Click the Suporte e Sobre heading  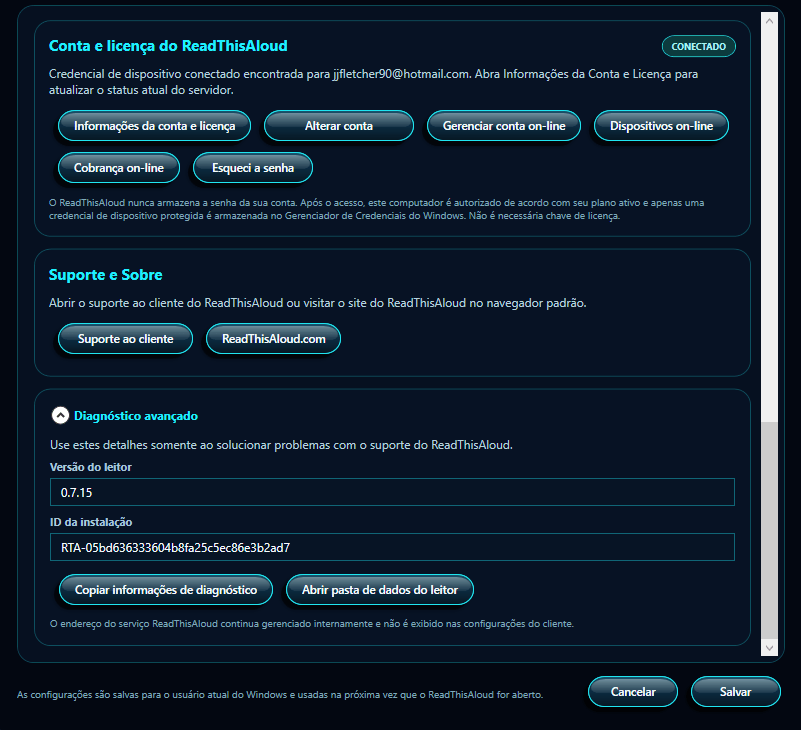click(x=105, y=275)
